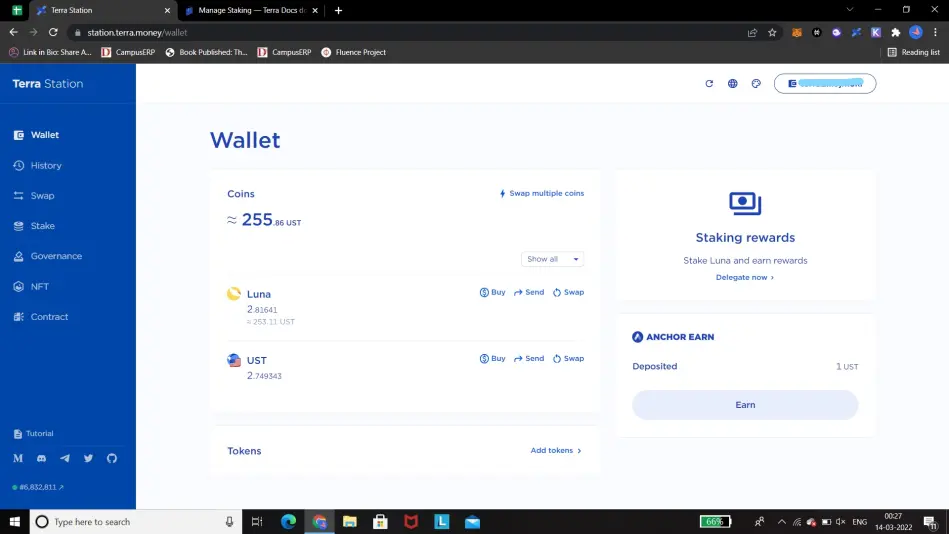
Task: Open the Telegram icon link
Action: 65,458
